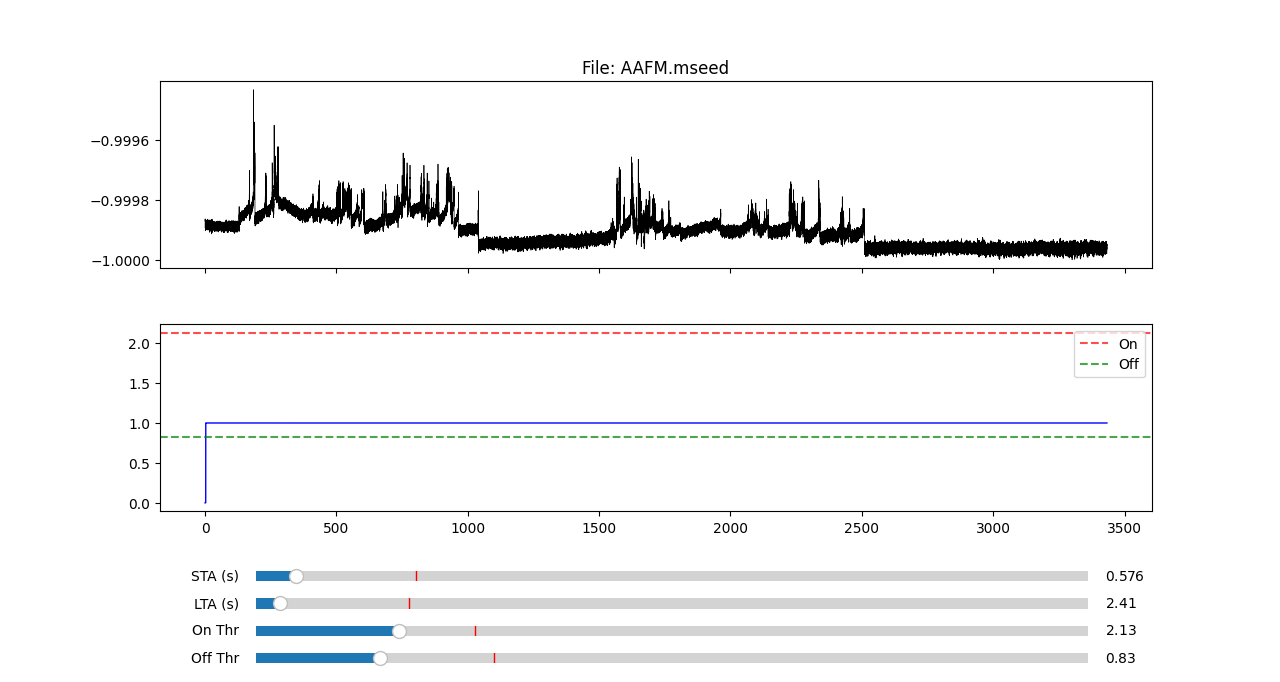
Task: Click the 1.5 tick label on lower y-axis
Action: click(x=138, y=384)
